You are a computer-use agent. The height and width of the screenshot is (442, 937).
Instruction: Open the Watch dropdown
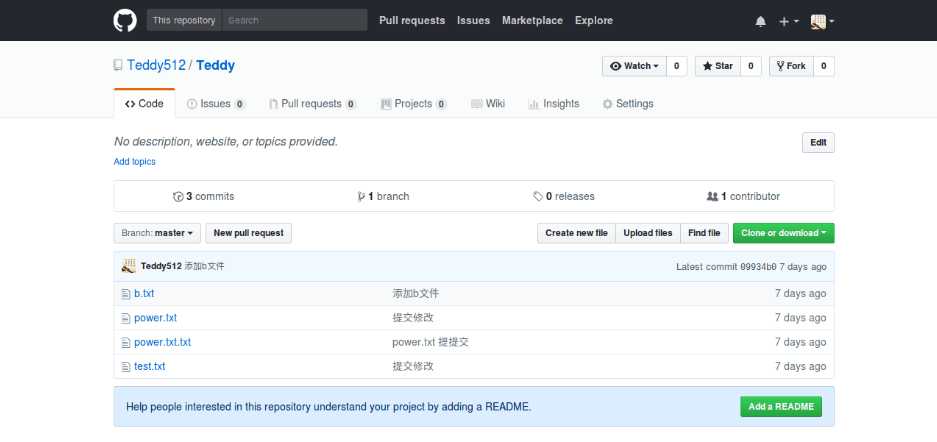tap(634, 66)
